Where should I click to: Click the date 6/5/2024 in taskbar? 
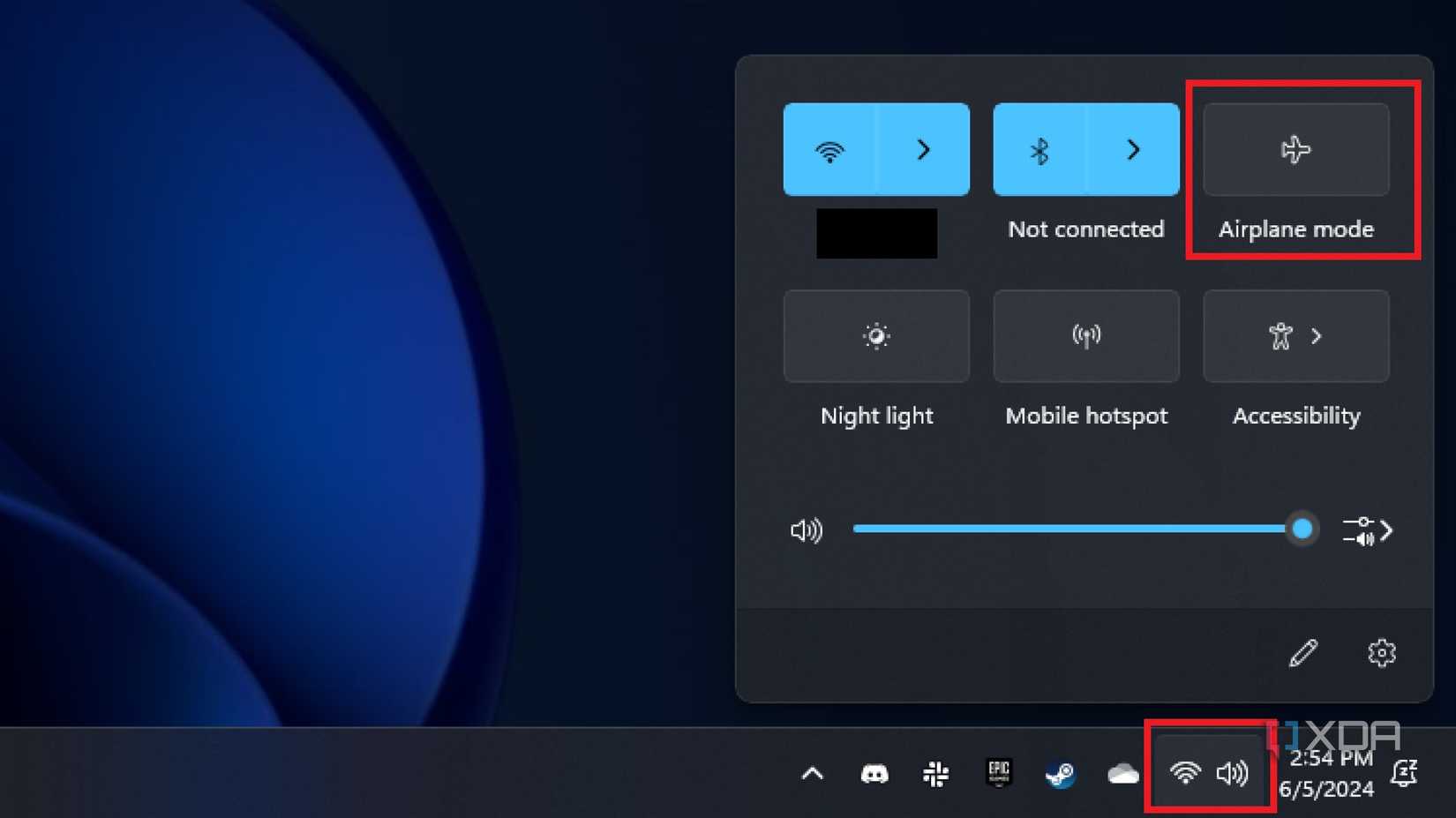click(1326, 789)
